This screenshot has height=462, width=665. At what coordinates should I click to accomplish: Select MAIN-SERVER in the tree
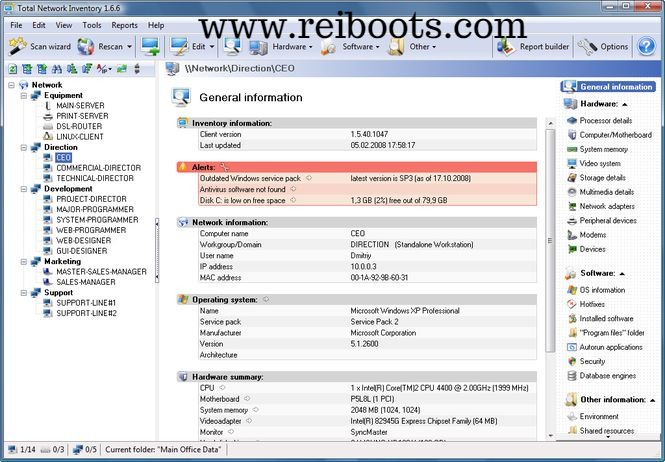click(x=80, y=106)
